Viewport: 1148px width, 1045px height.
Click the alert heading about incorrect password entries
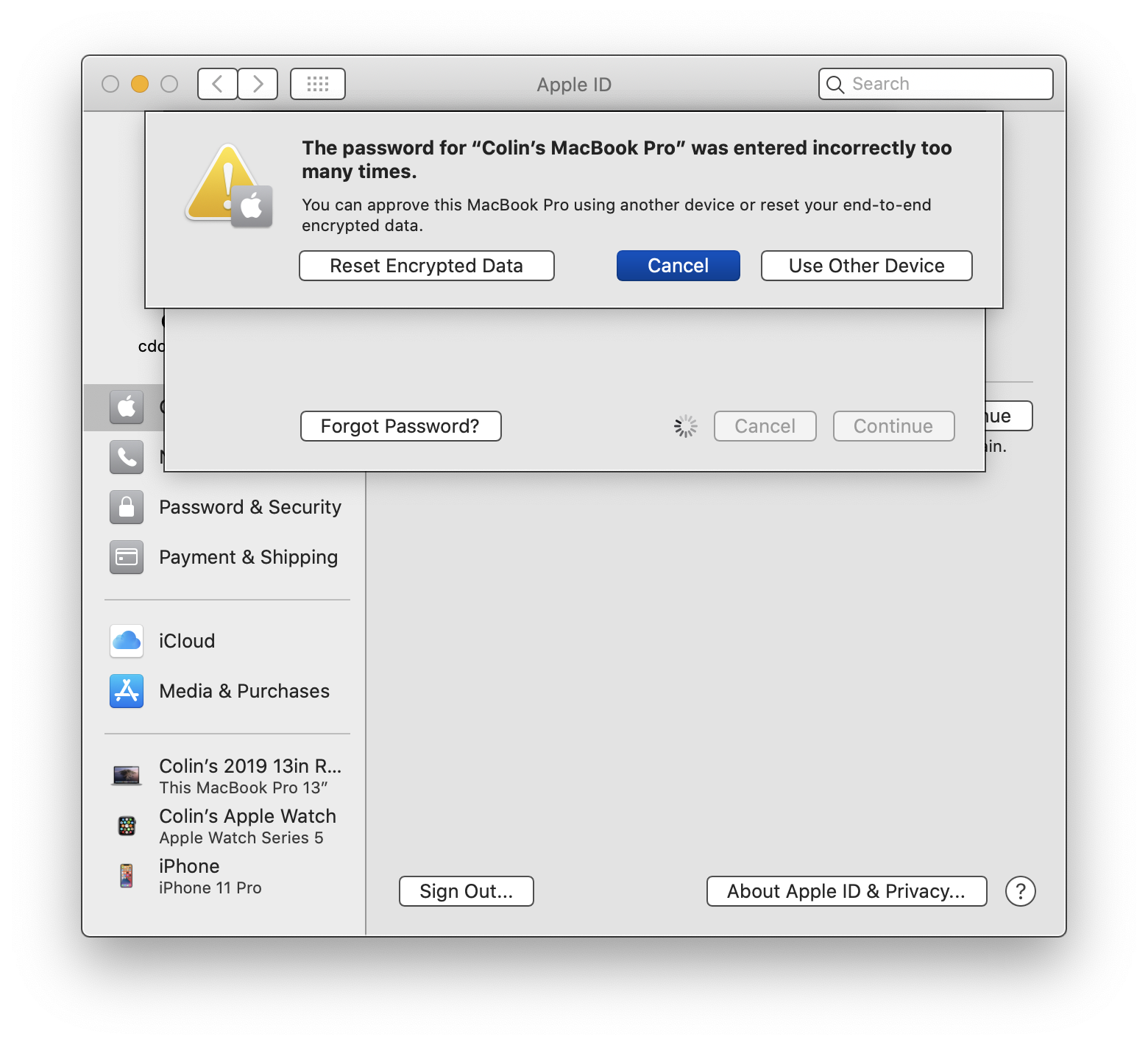(627, 160)
